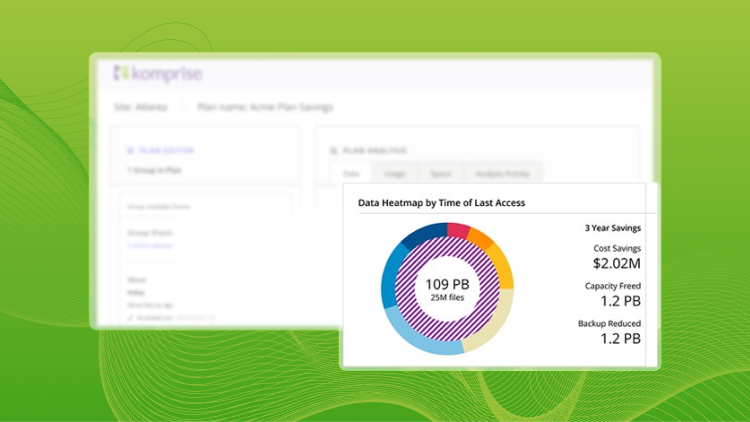The height and width of the screenshot is (422, 750).
Task: Click the yellow heatmap donut segment
Action: click(x=500, y=267)
